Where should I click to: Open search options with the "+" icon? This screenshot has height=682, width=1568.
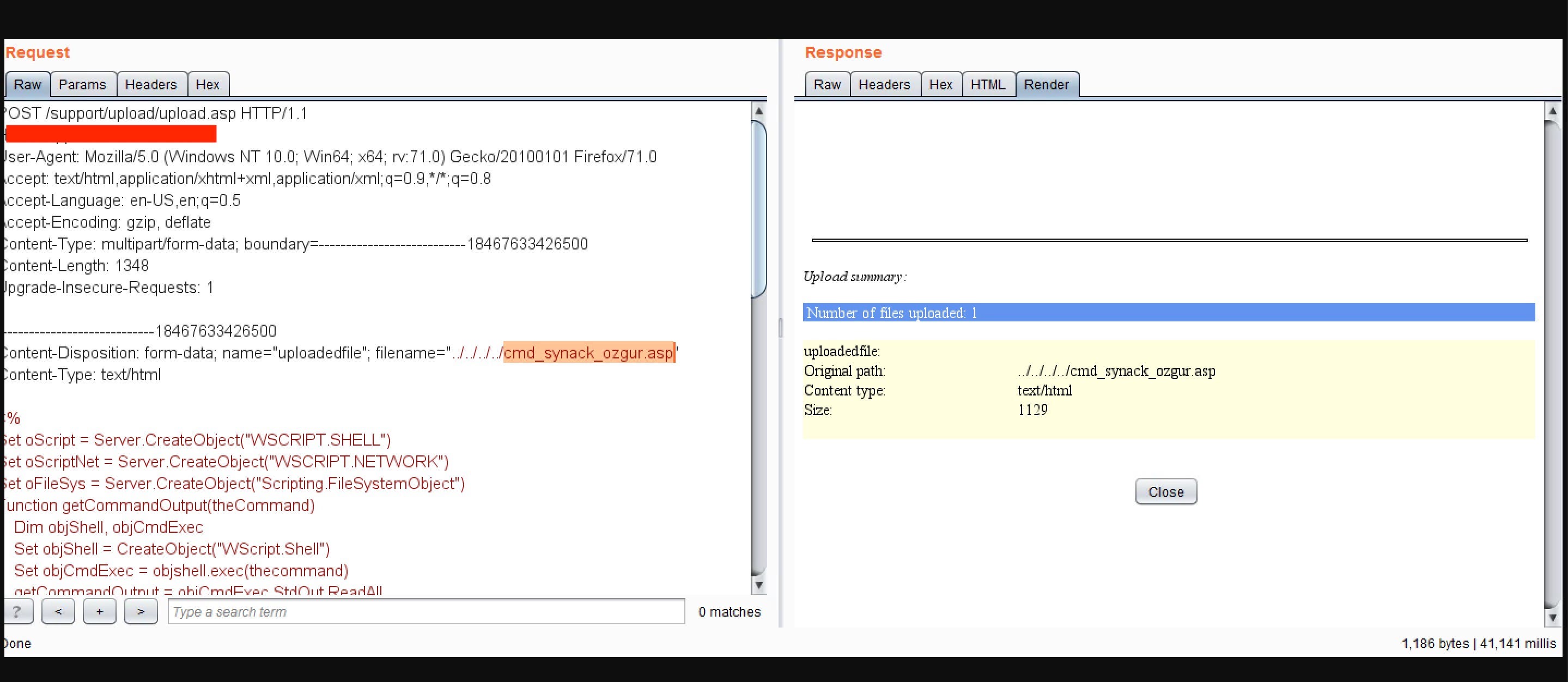(x=99, y=611)
